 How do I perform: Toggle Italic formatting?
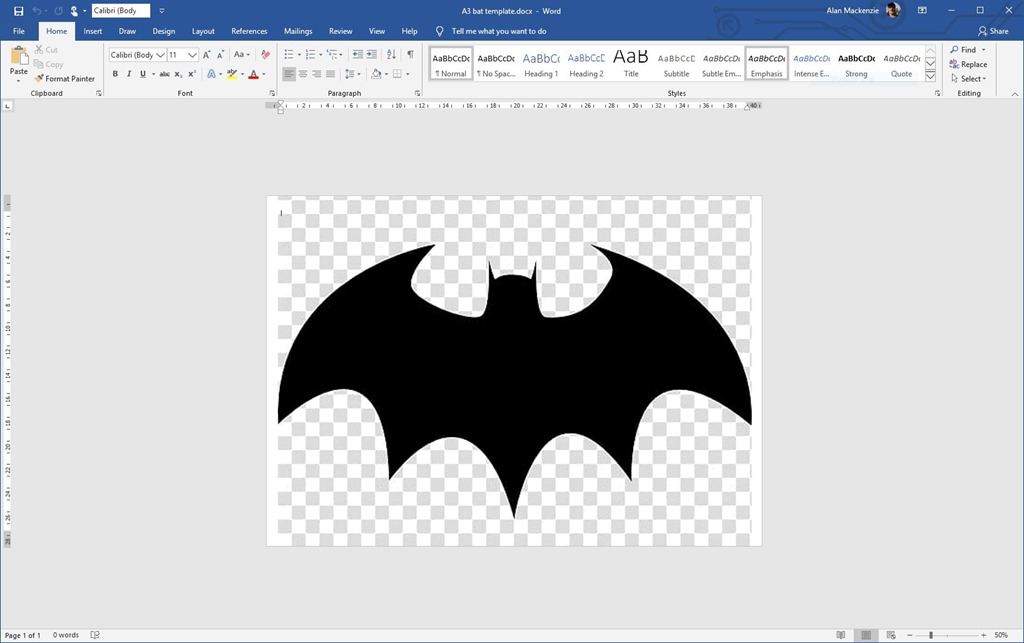point(128,74)
